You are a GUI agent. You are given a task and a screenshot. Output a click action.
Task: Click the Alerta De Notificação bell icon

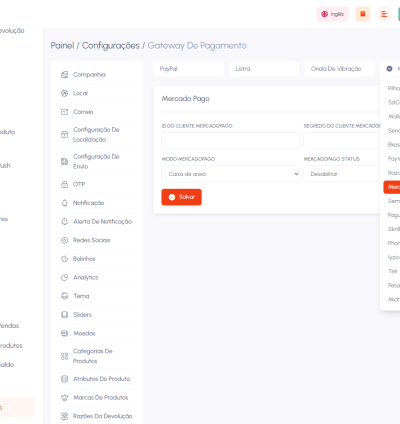pyautogui.click(x=65, y=222)
